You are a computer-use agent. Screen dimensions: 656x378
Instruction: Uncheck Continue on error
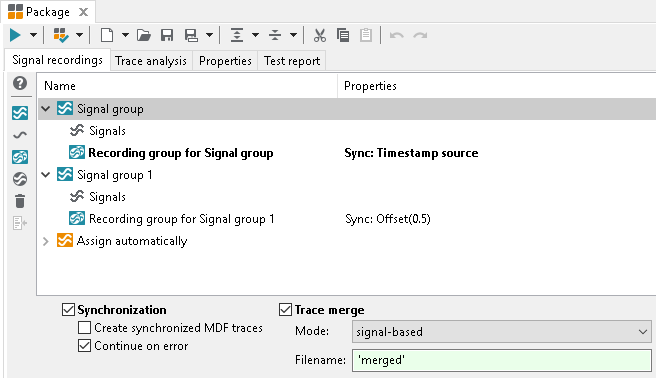click(x=85, y=346)
